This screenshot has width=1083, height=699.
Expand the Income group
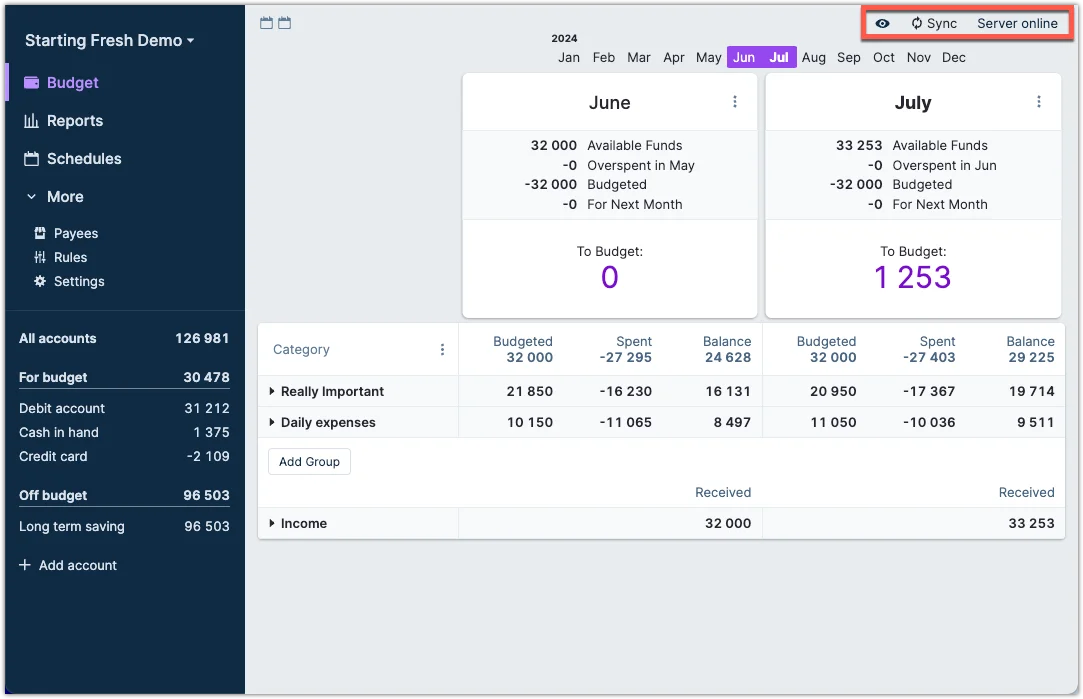(272, 523)
